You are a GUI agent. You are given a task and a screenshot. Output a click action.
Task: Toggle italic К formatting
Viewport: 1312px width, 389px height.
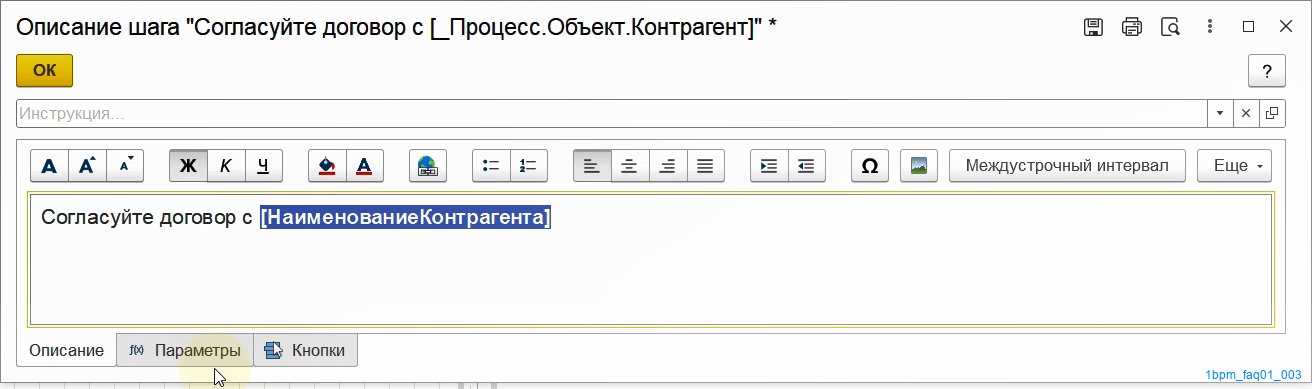tap(226, 166)
